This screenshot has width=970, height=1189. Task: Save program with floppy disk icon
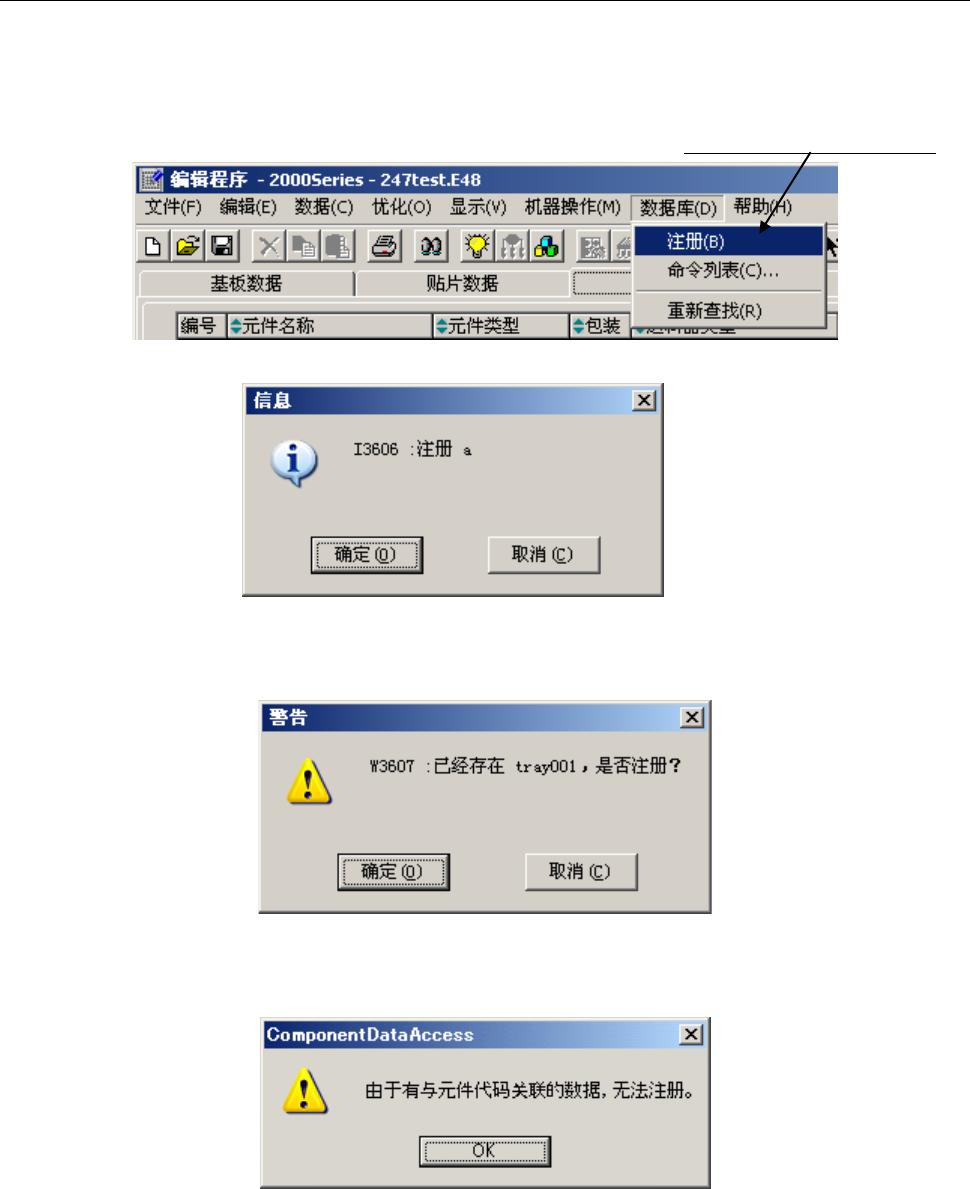pos(222,246)
